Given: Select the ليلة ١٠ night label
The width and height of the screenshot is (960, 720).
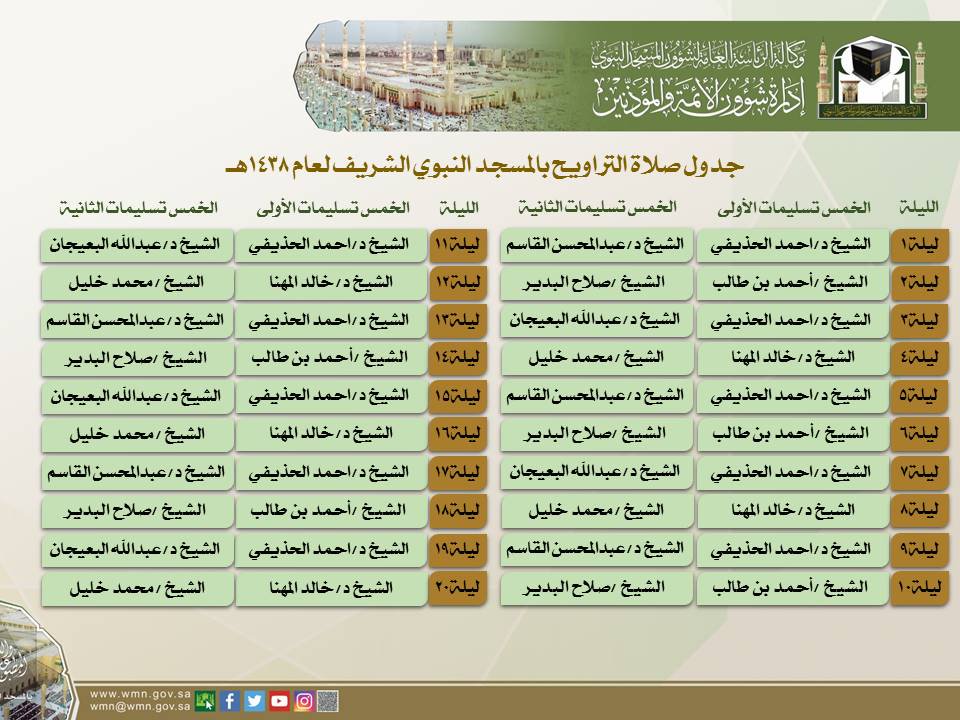Looking at the screenshot, I should 918,588.
